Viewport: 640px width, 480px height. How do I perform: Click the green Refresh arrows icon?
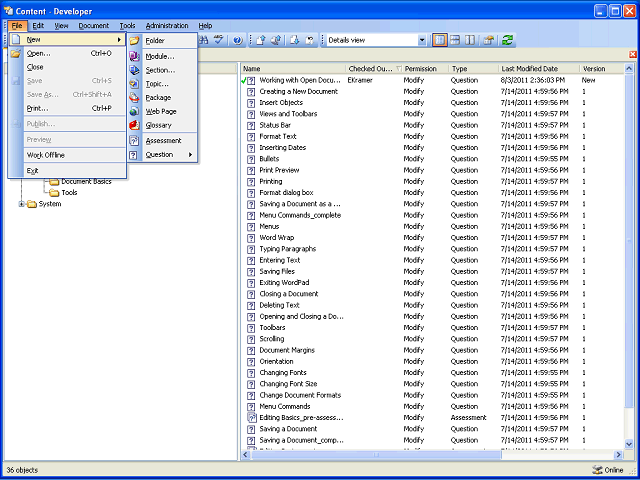pos(507,40)
